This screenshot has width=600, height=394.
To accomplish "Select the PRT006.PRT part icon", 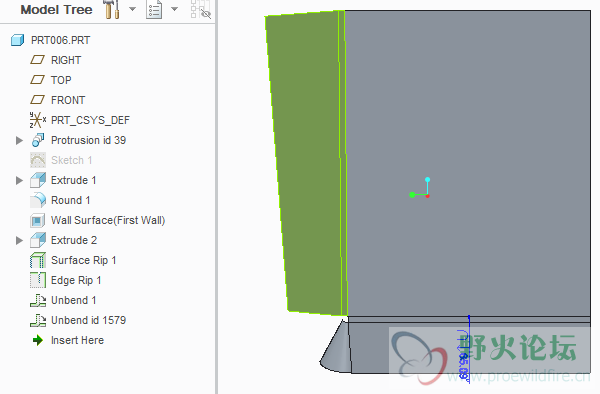I will click(18, 40).
